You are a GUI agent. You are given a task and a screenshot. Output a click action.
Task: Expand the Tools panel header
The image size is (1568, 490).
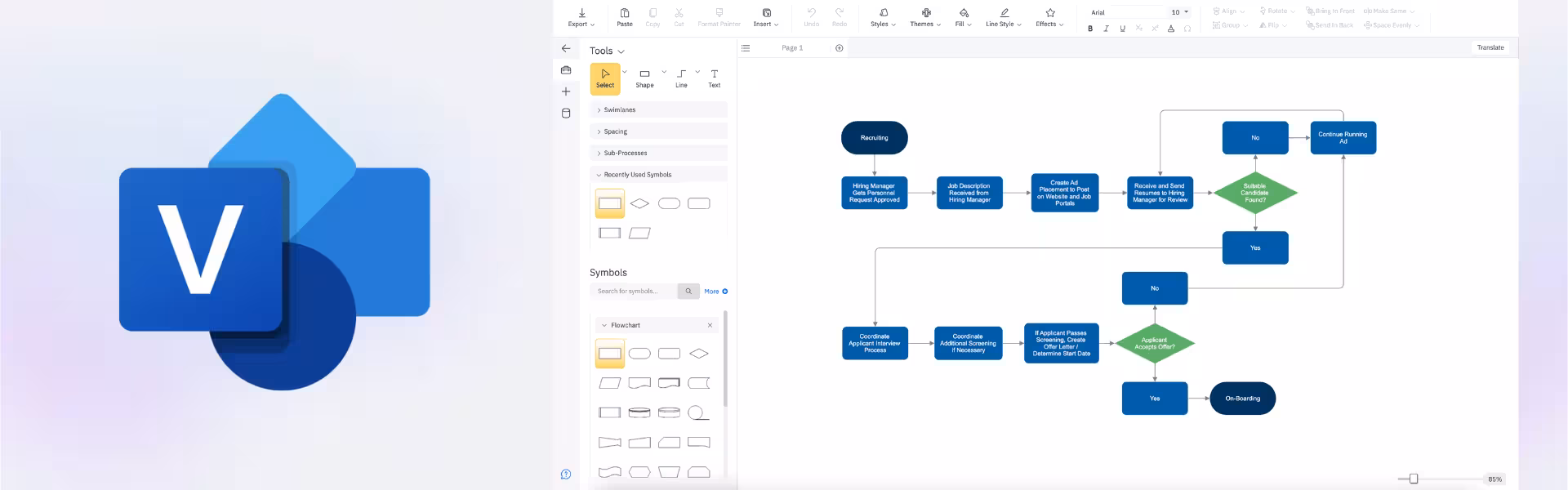point(607,51)
